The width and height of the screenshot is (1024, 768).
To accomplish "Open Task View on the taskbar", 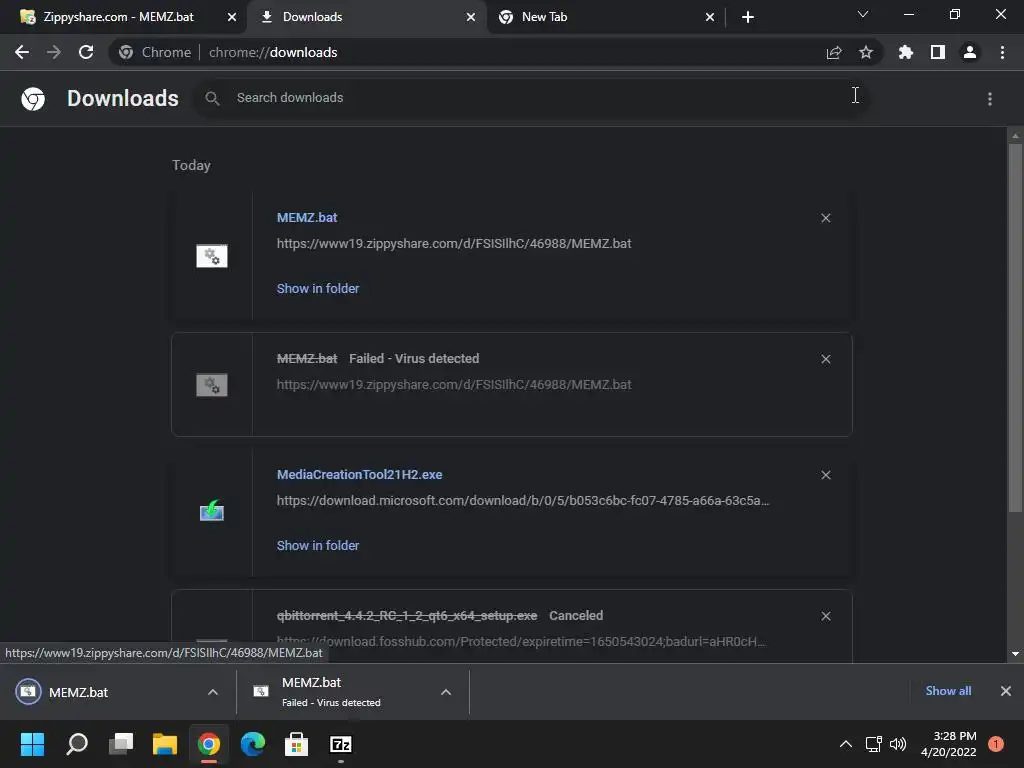I will tap(121, 744).
